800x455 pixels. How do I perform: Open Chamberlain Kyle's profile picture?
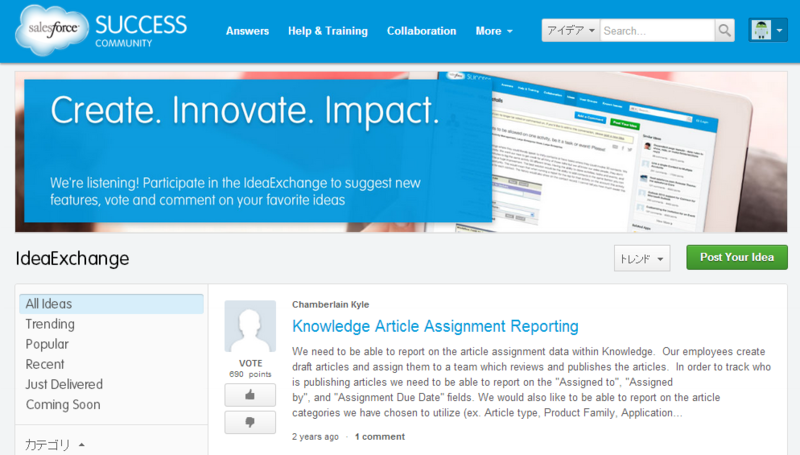(250, 326)
